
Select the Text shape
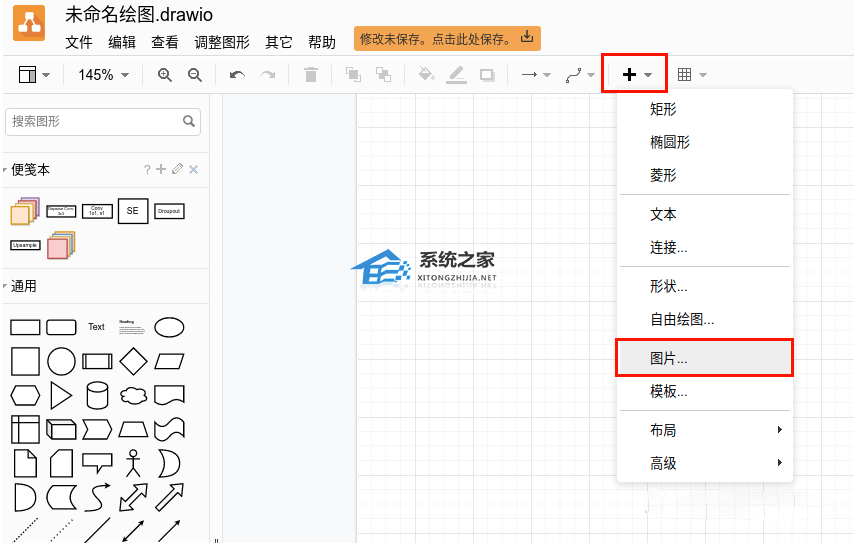tap(96, 327)
